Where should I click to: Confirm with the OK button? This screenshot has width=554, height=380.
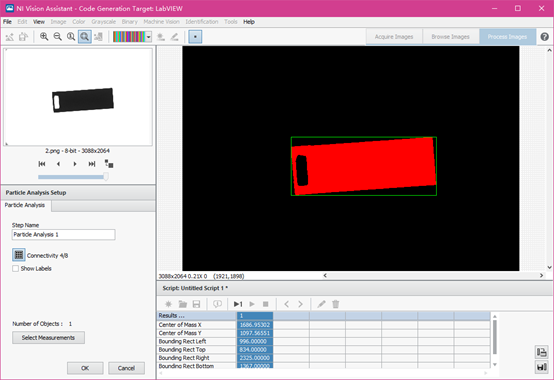[x=85, y=368]
